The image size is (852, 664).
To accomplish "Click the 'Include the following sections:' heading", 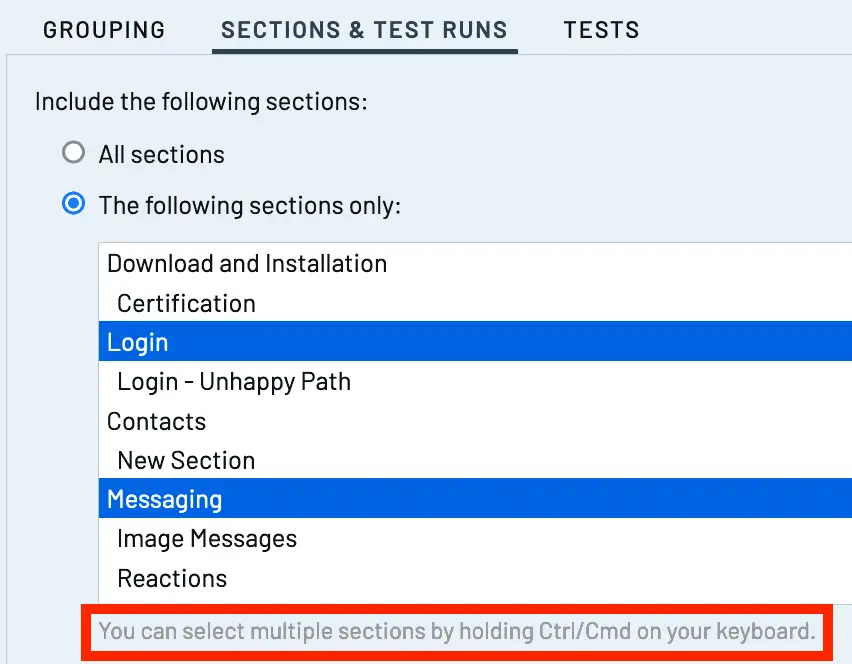I will [x=201, y=102].
